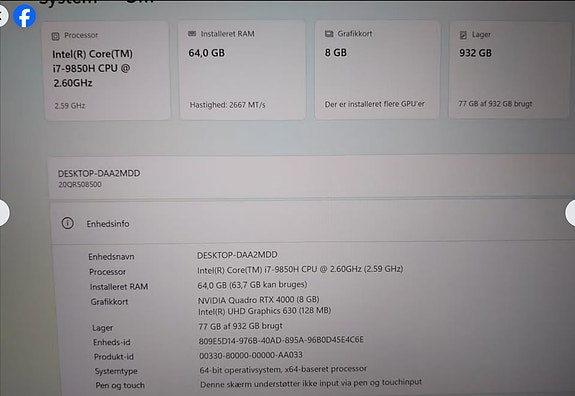Click the Enheds-id value text

[281, 340]
